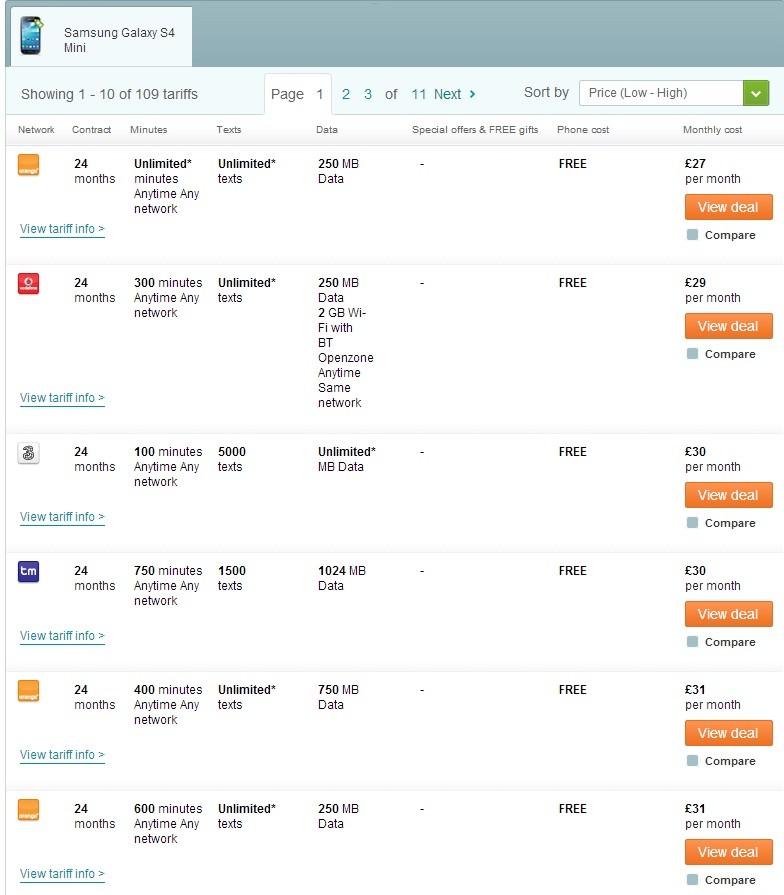View deal for 400 minutes £31 tariff
The height and width of the screenshot is (895, 784).
point(729,733)
